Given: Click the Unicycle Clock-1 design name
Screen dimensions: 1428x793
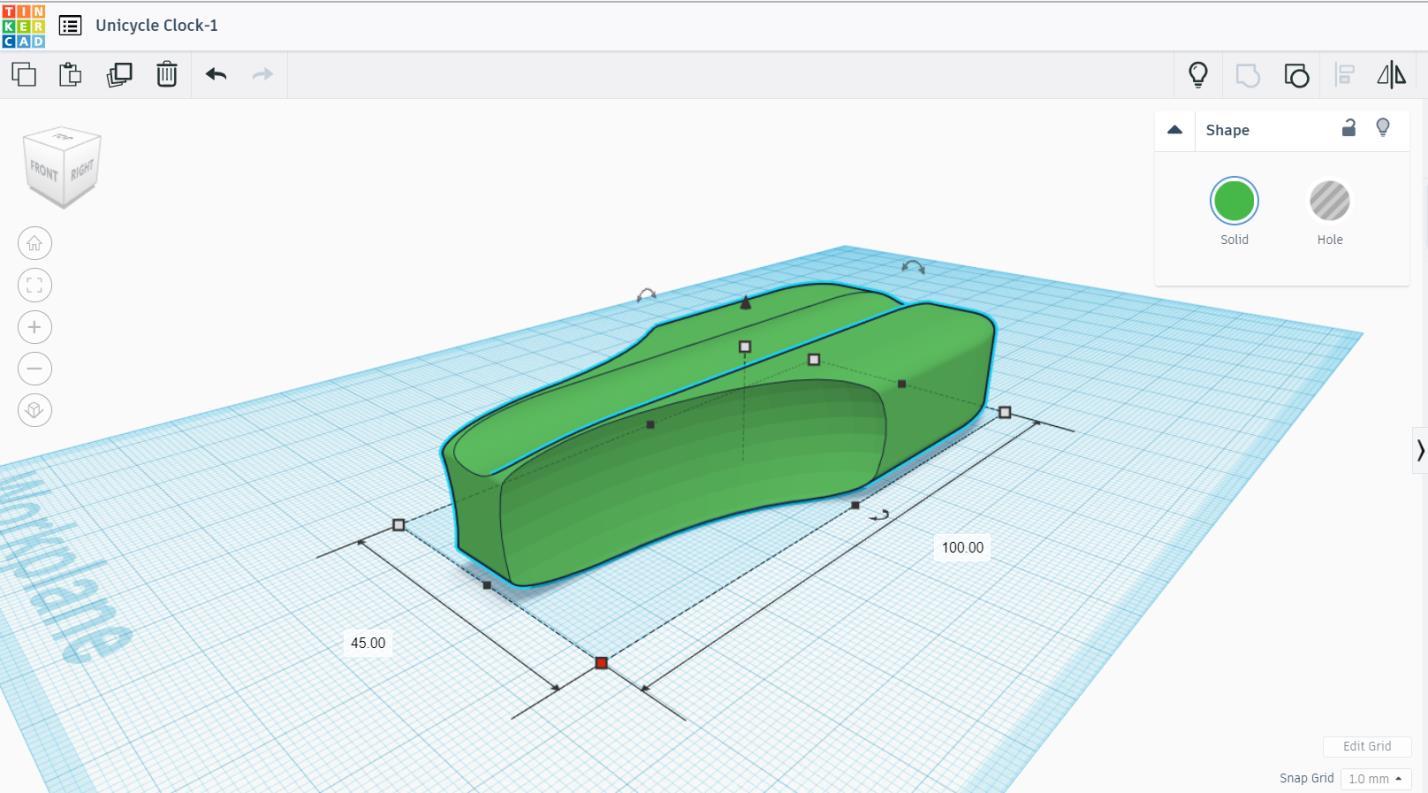Looking at the screenshot, I should coord(157,25).
